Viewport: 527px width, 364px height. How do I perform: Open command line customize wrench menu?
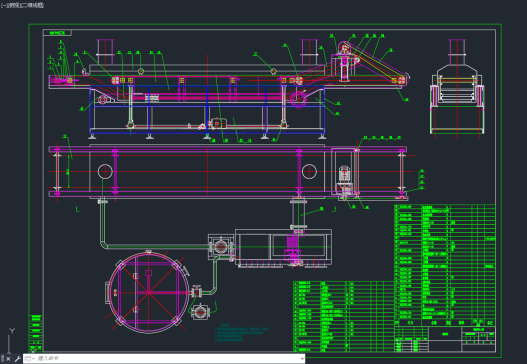pyautogui.click(x=17, y=359)
